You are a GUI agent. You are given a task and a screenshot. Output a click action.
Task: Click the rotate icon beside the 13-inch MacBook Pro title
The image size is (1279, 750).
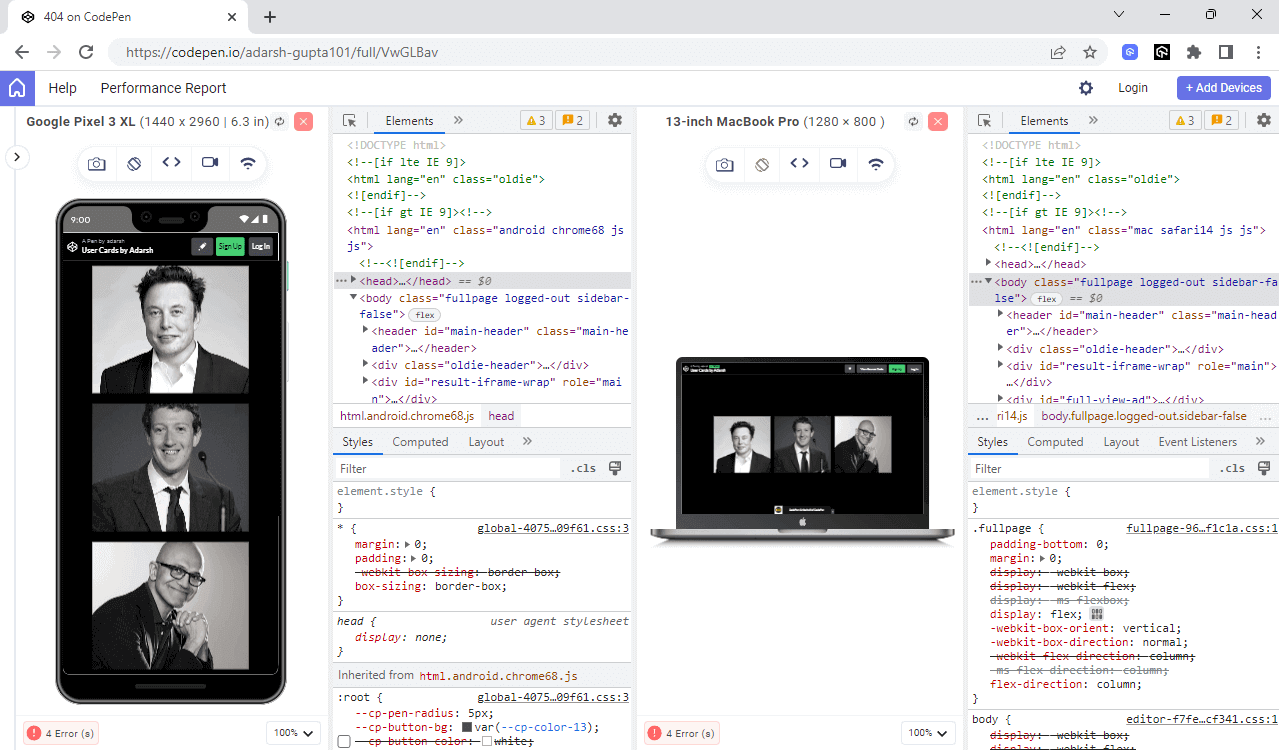(913, 122)
